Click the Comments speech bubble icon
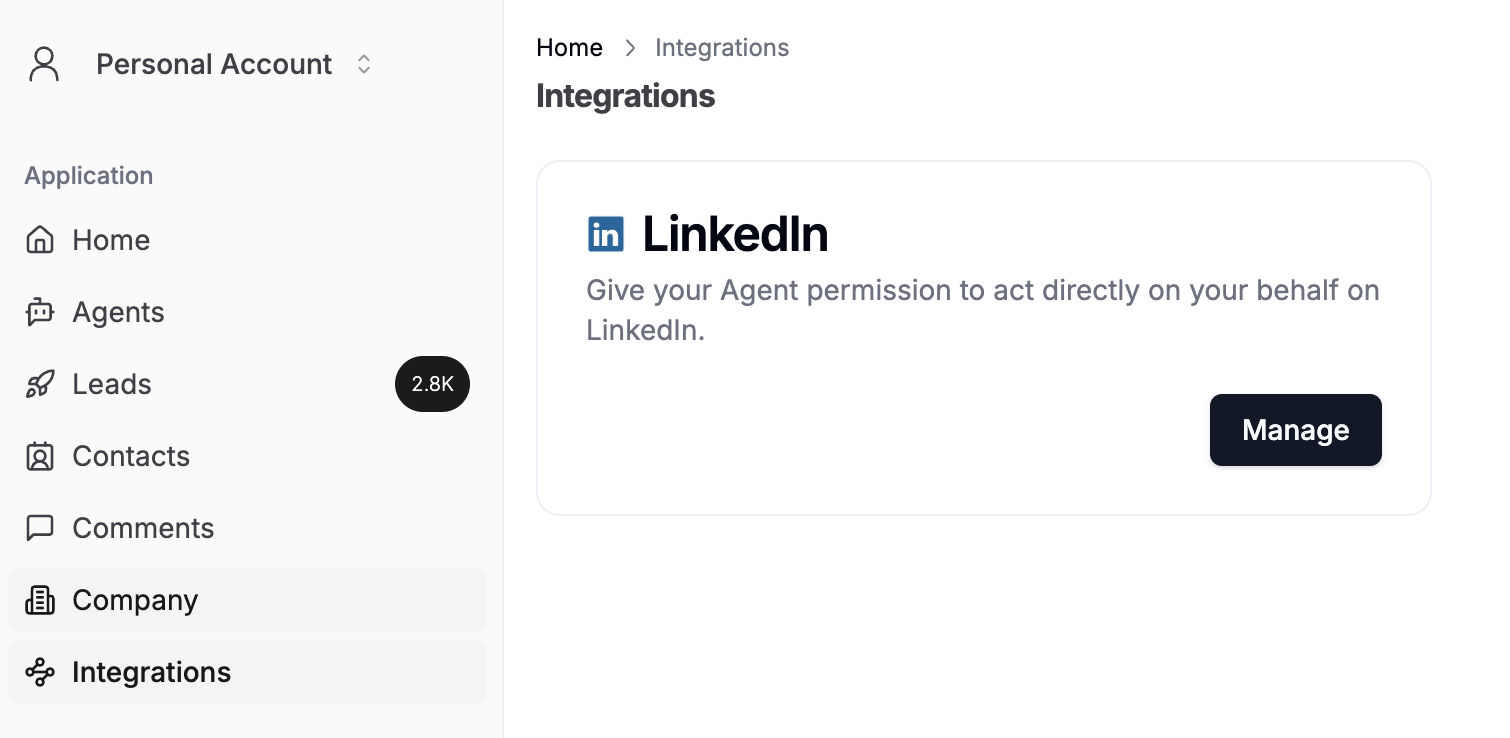This screenshot has height=738, width=1510. tap(40, 528)
